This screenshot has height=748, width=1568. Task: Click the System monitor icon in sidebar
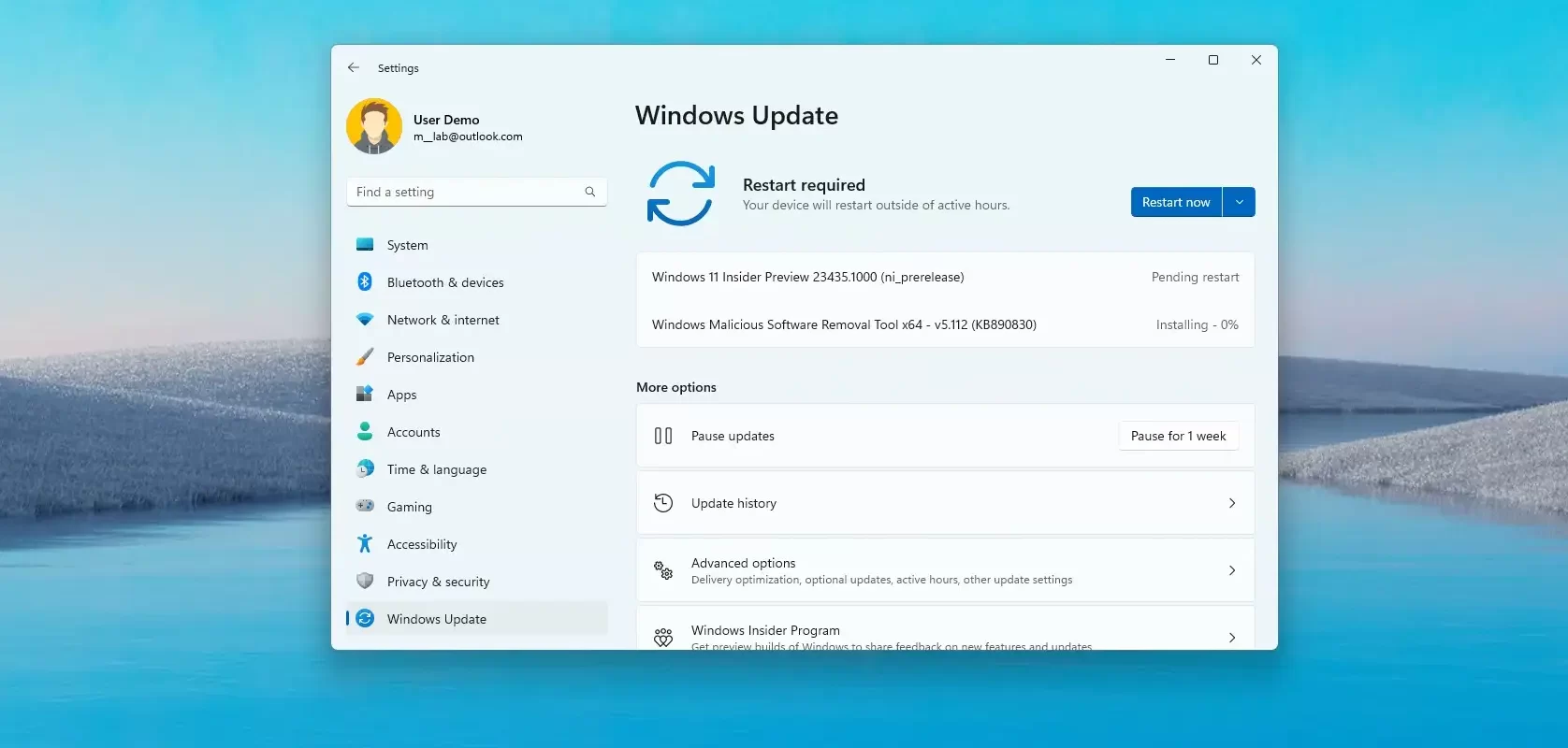pyautogui.click(x=365, y=245)
